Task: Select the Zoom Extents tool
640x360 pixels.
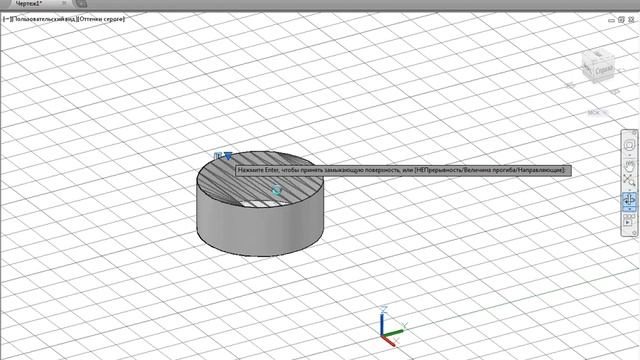Action: (x=629, y=180)
